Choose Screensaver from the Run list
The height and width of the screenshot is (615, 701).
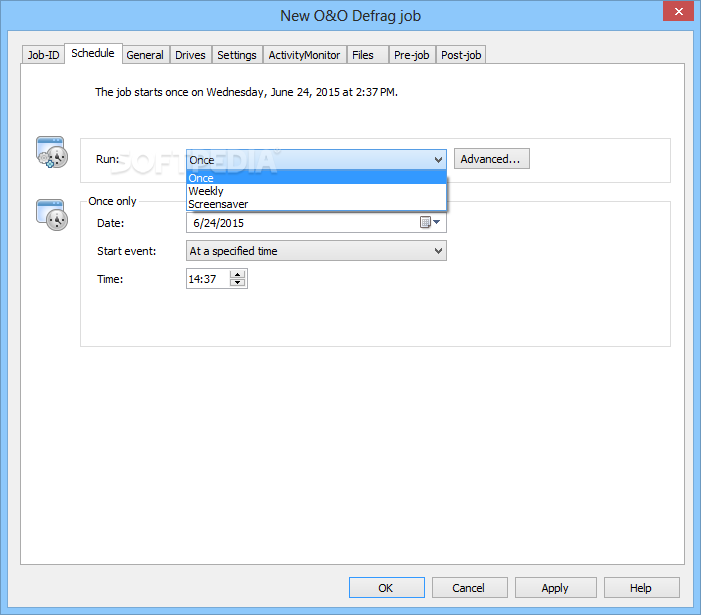click(x=317, y=204)
